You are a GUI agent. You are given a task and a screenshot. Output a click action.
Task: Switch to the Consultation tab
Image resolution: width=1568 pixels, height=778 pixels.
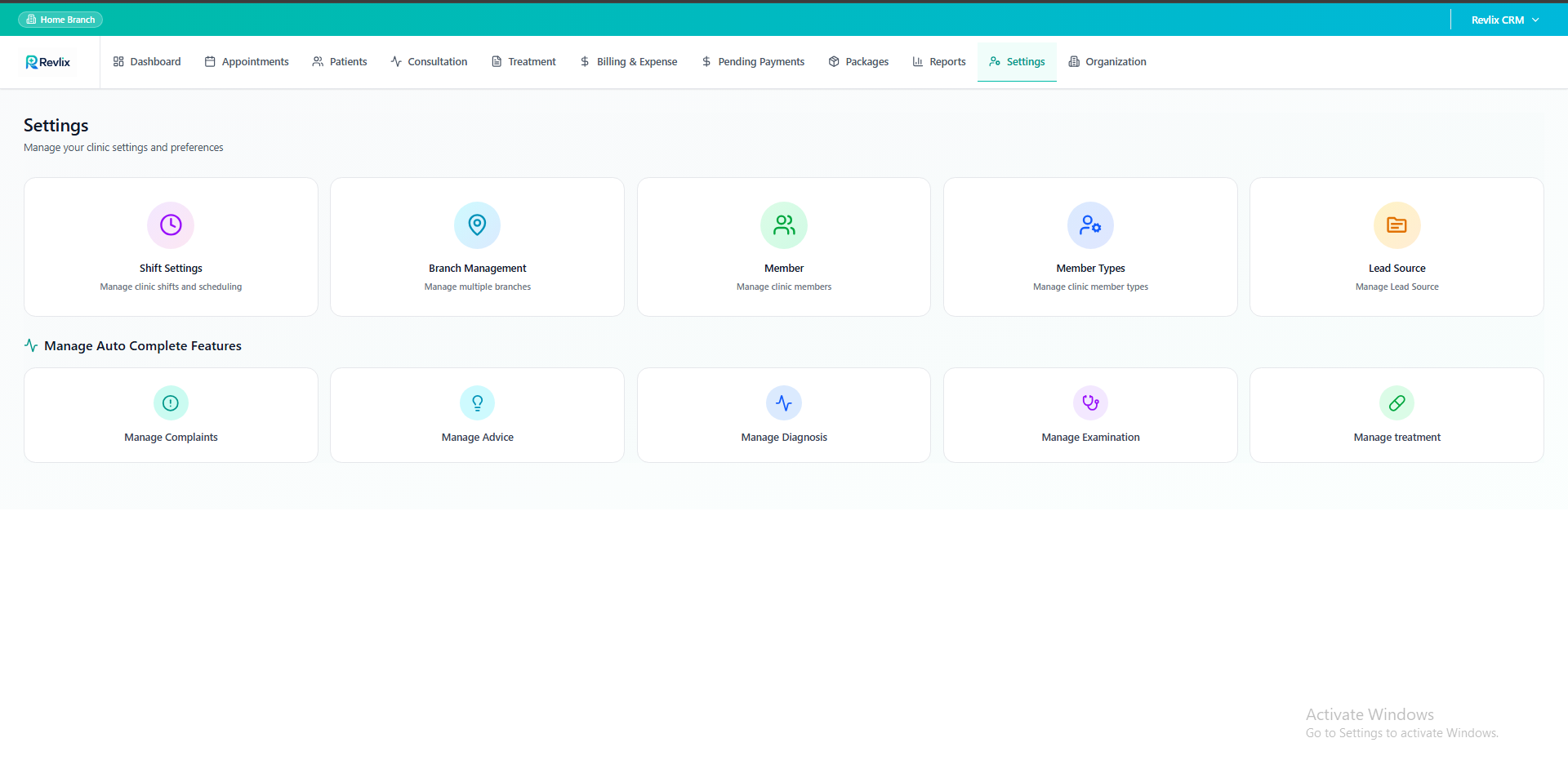(429, 61)
